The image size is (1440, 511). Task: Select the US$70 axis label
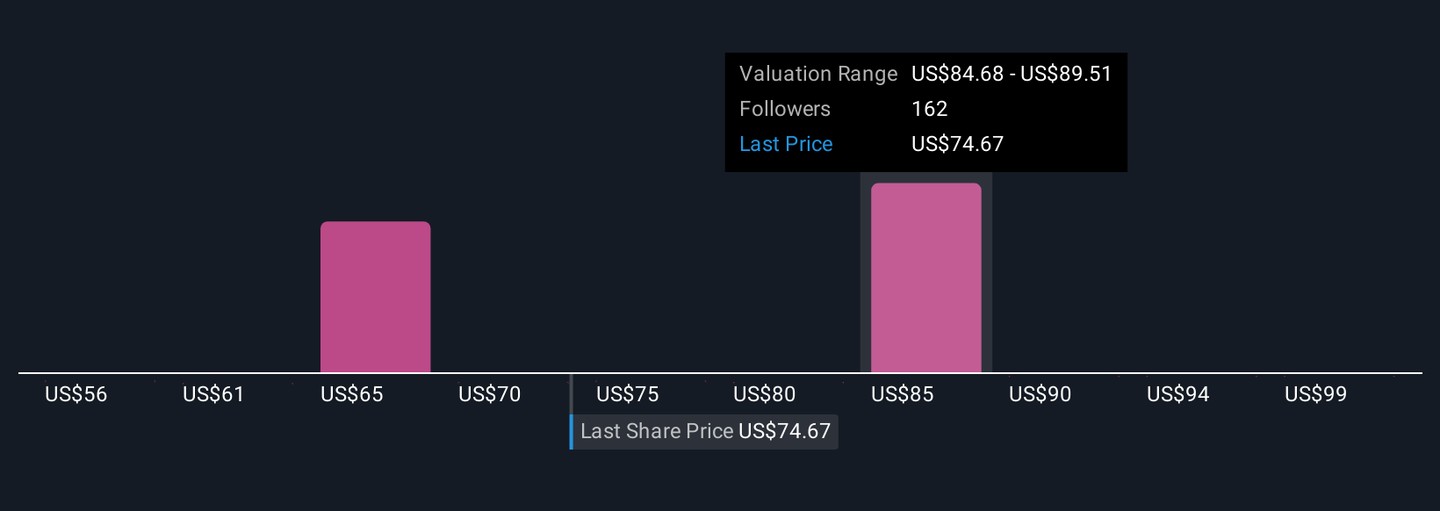490,395
